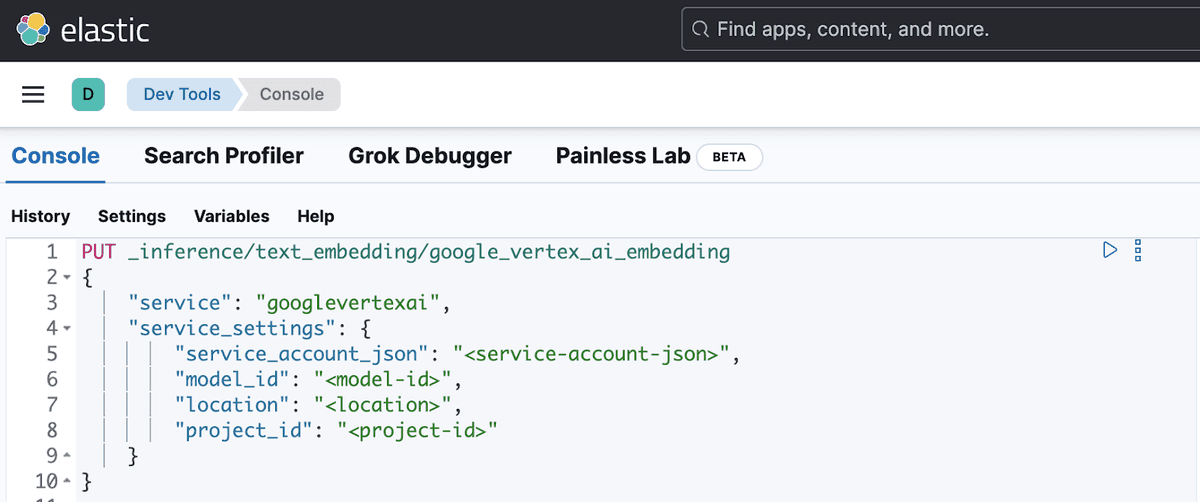Switch to the Search Profiler tab

click(x=224, y=156)
